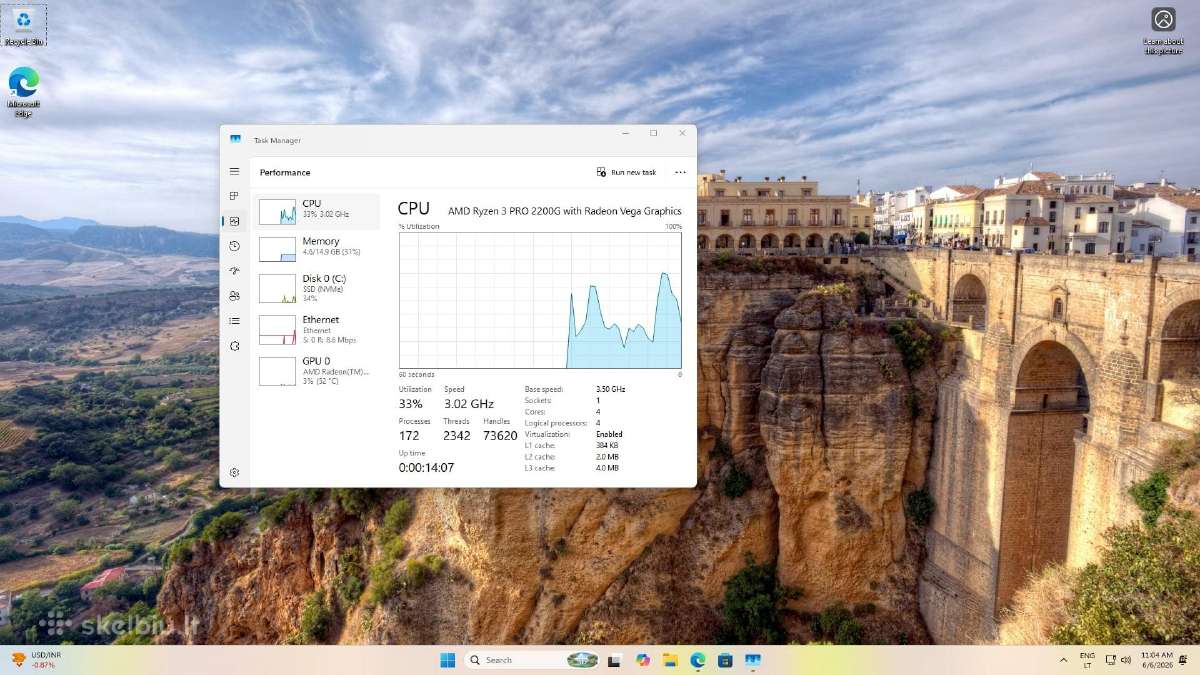
Task: Click the Task Manager taskbar icon
Action: point(753,660)
